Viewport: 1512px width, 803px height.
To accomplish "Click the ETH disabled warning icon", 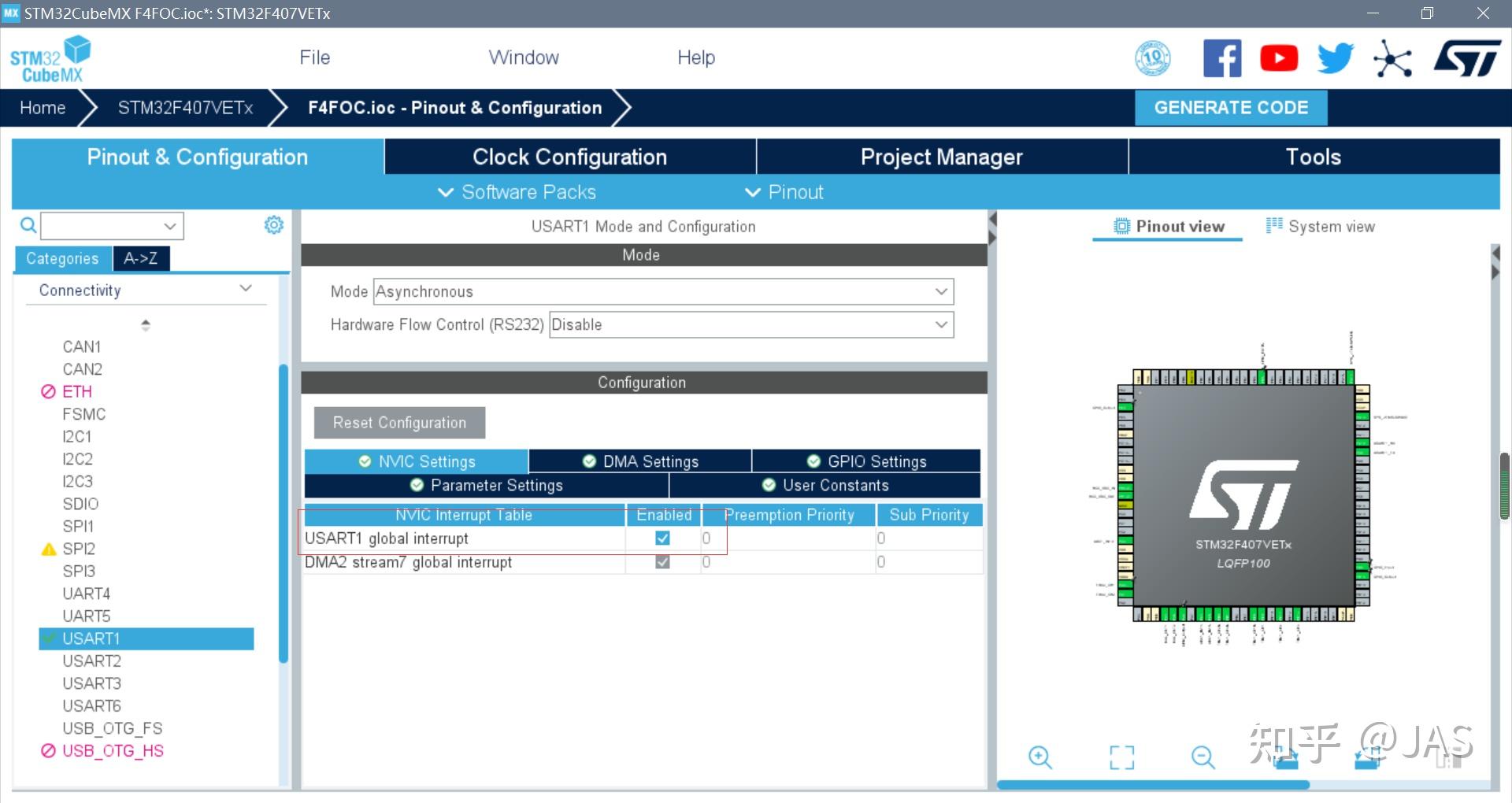I will point(48,391).
